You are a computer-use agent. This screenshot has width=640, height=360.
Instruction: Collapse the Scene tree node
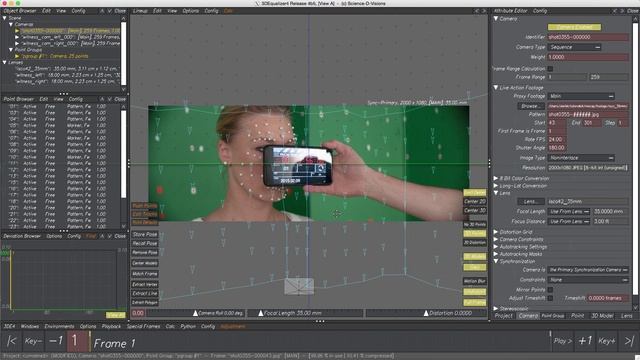[4, 18]
